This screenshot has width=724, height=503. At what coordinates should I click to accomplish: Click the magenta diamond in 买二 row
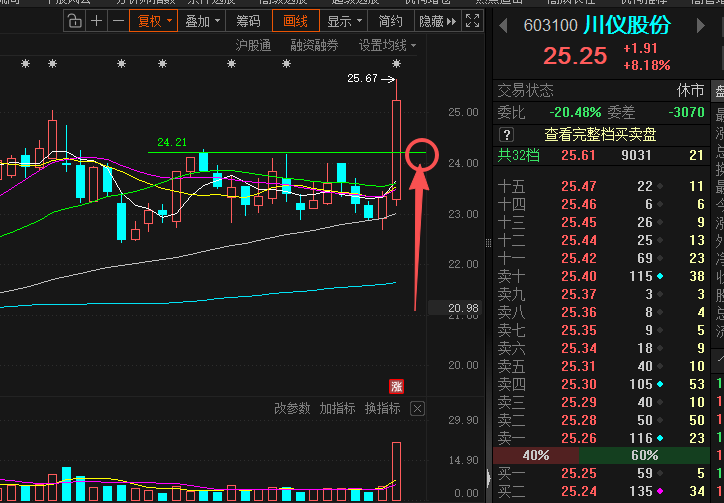660,491
